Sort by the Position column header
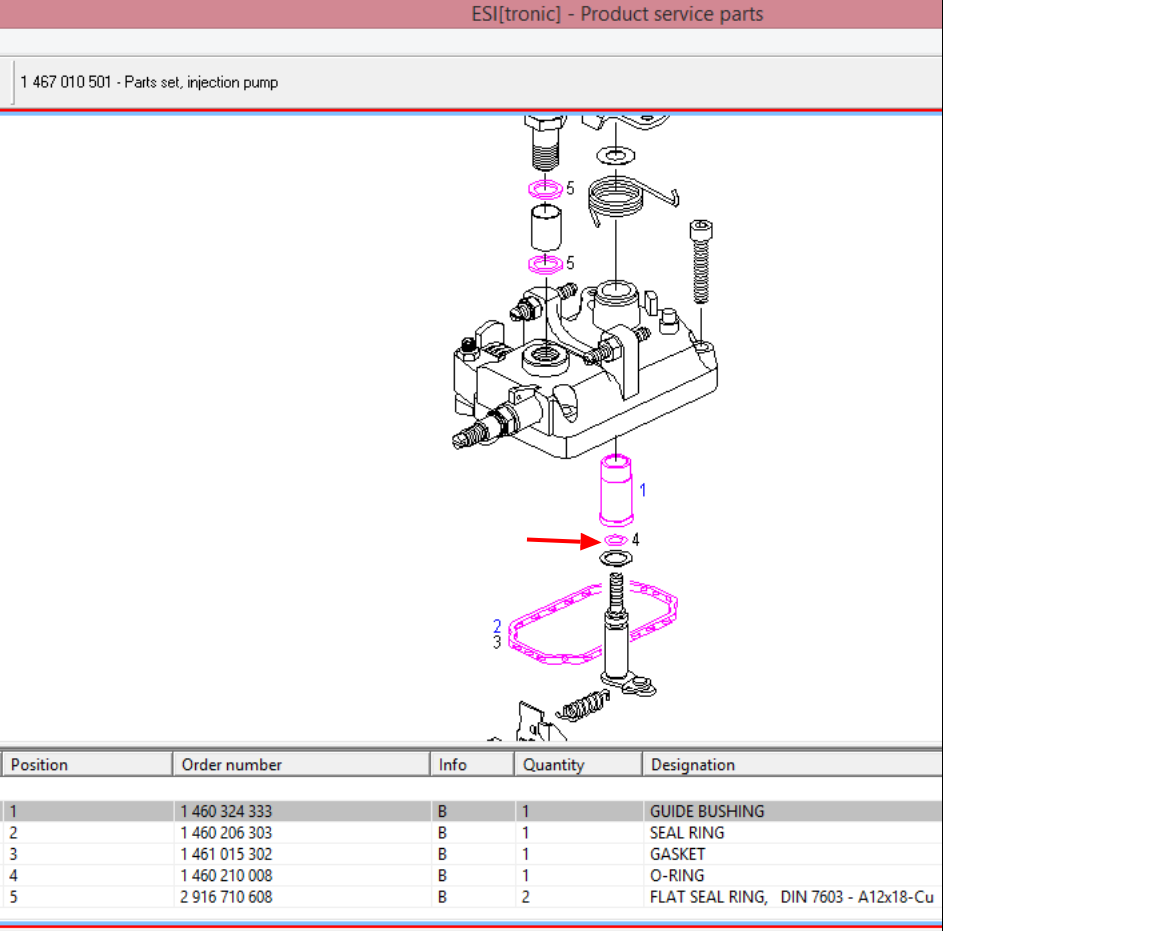 point(86,764)
